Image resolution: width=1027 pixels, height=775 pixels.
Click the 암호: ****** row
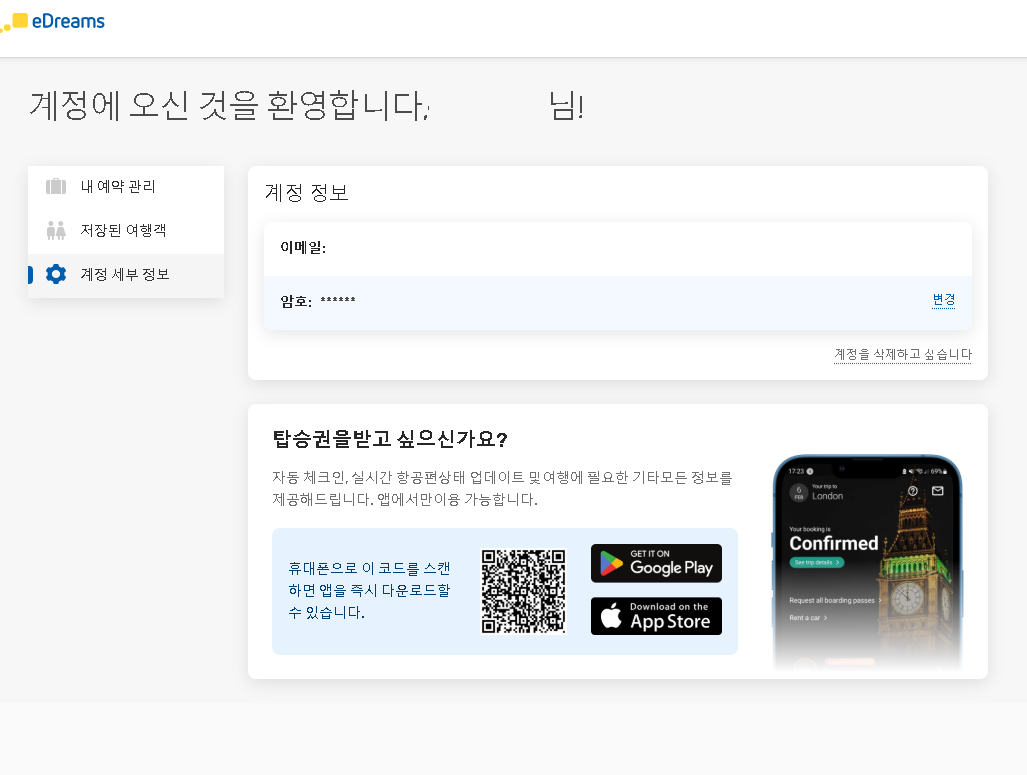pyautogui.click(x=618, y=302)
